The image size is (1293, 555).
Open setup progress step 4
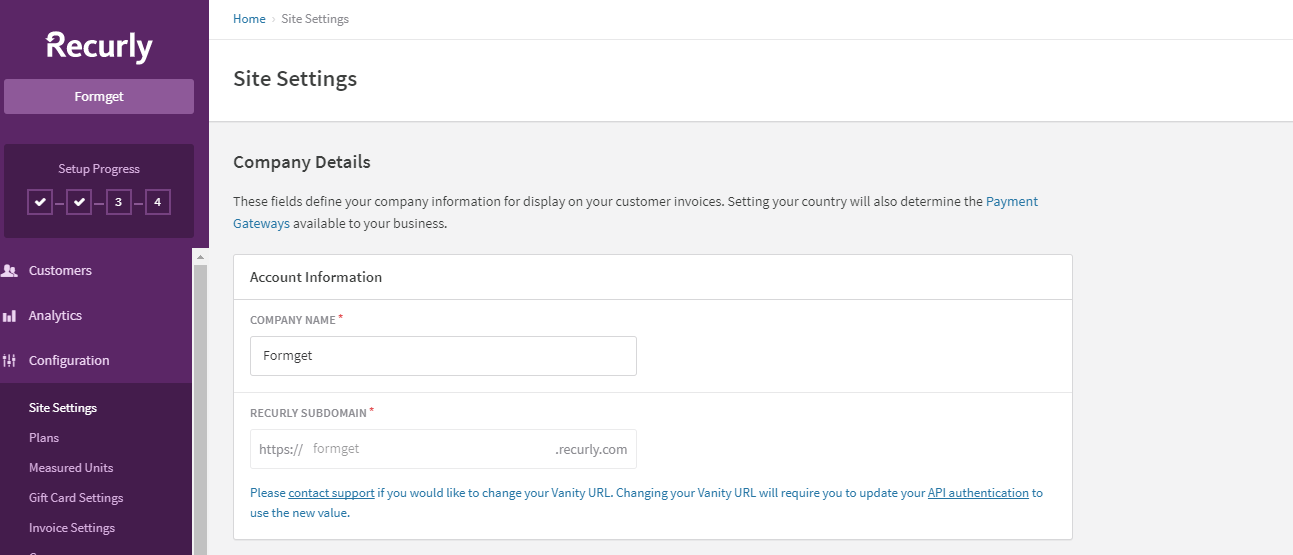click(157, 202)
